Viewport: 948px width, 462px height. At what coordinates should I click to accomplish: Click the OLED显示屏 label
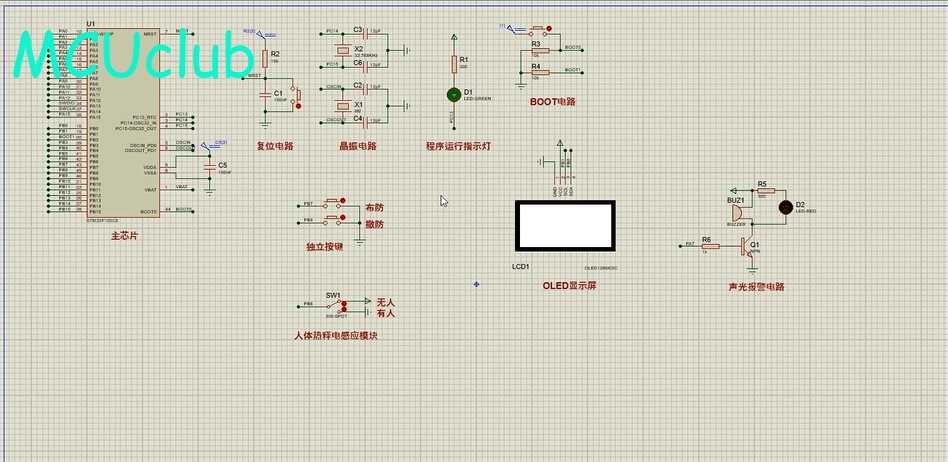pos(570,285)
